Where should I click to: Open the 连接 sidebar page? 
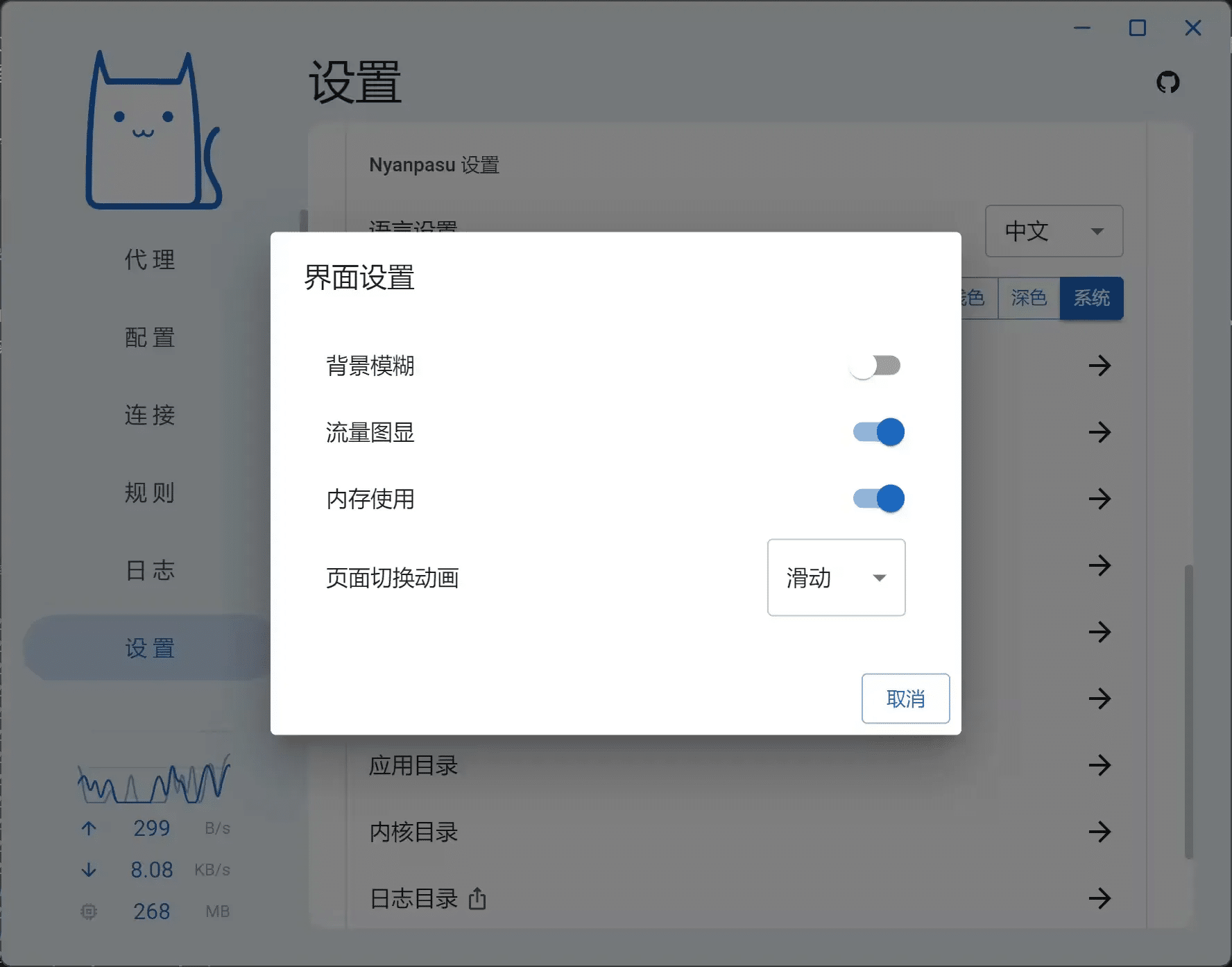150,415
